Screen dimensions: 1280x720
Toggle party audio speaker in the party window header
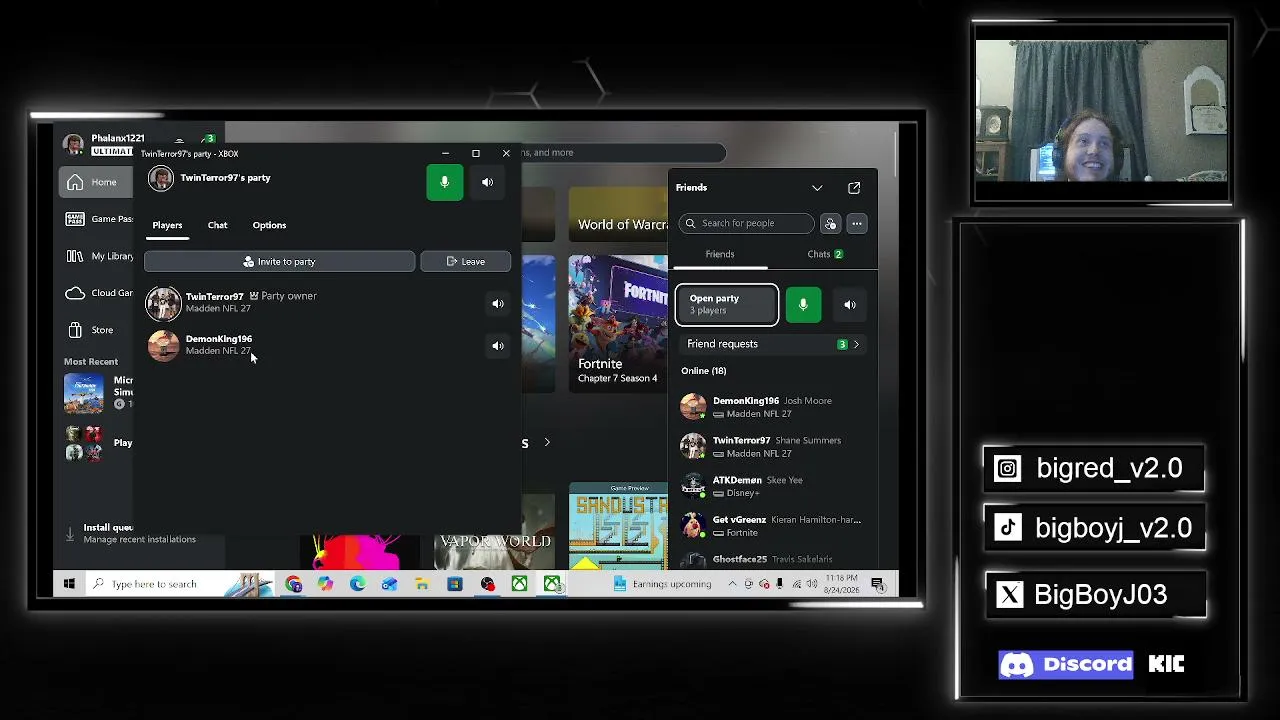tap(487, 182)
